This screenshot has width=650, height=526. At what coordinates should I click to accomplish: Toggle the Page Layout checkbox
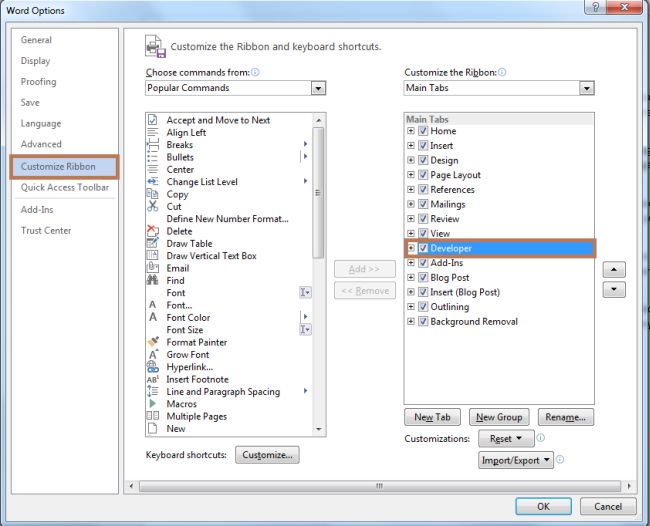pos(423,175)
